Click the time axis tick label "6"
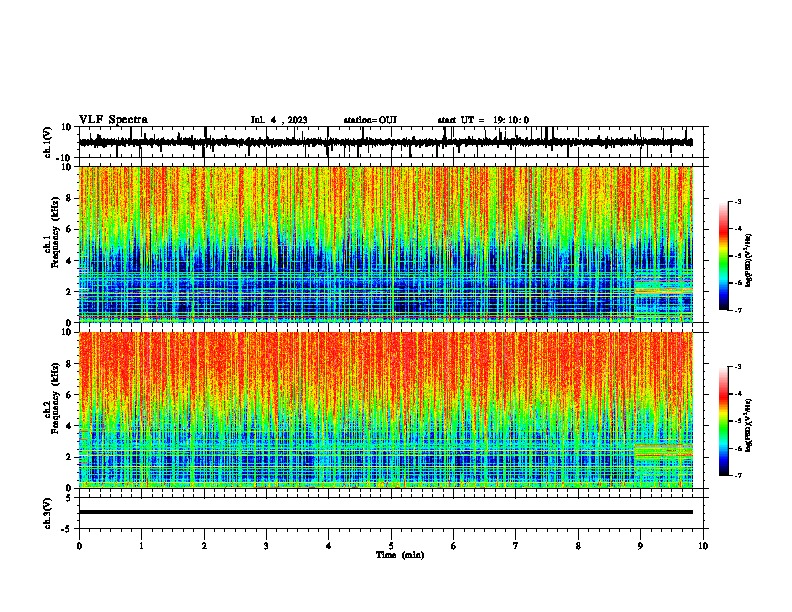The width and height of the screenshot is (792, 612). tap(453, 545)
